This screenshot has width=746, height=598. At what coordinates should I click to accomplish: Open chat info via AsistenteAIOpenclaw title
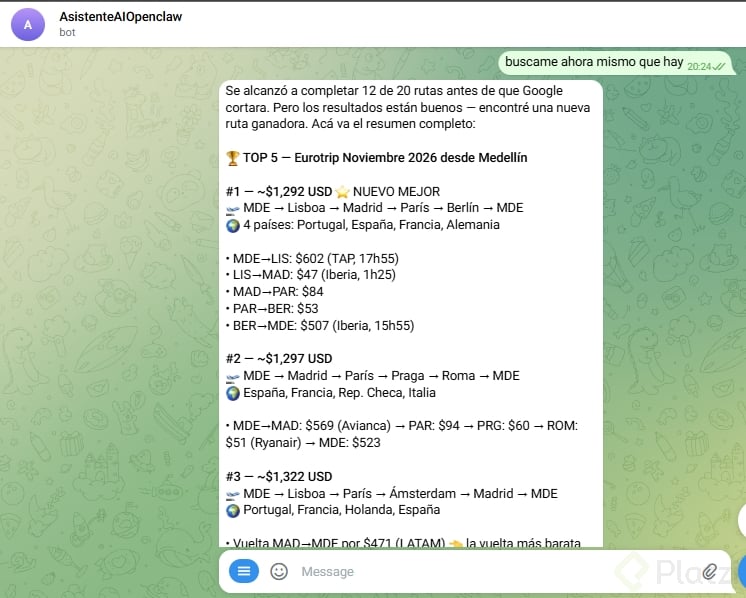click(121, 17)
